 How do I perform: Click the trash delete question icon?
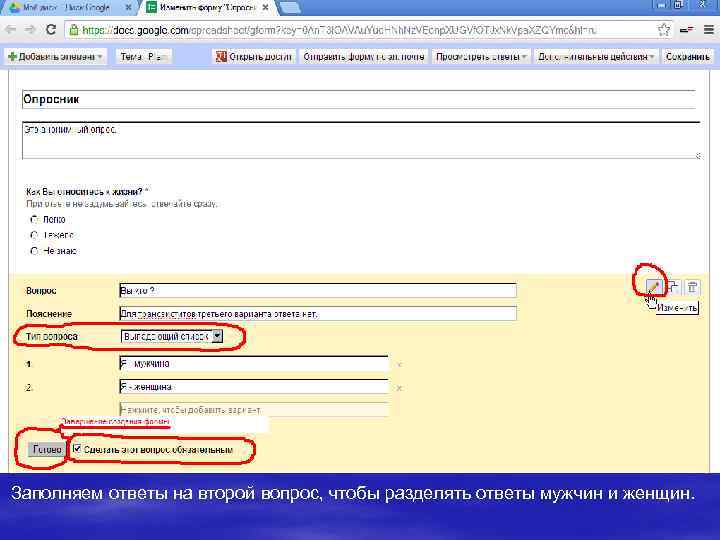coord(692,287)
